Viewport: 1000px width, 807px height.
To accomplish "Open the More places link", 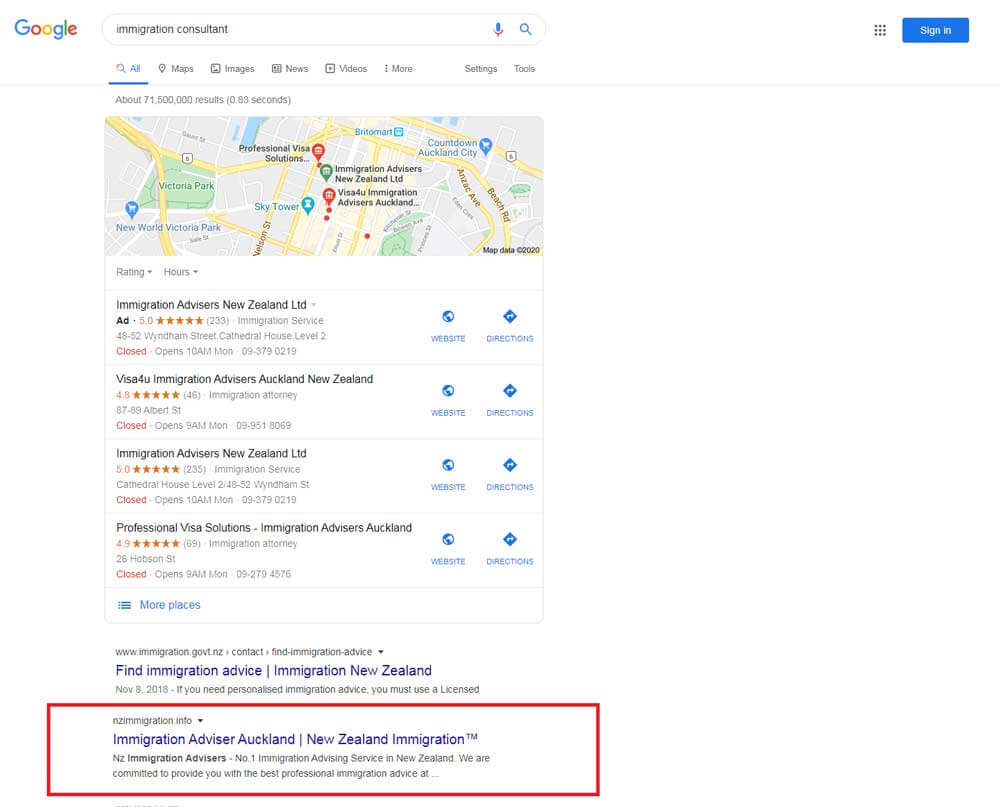I will coord(169,605).
